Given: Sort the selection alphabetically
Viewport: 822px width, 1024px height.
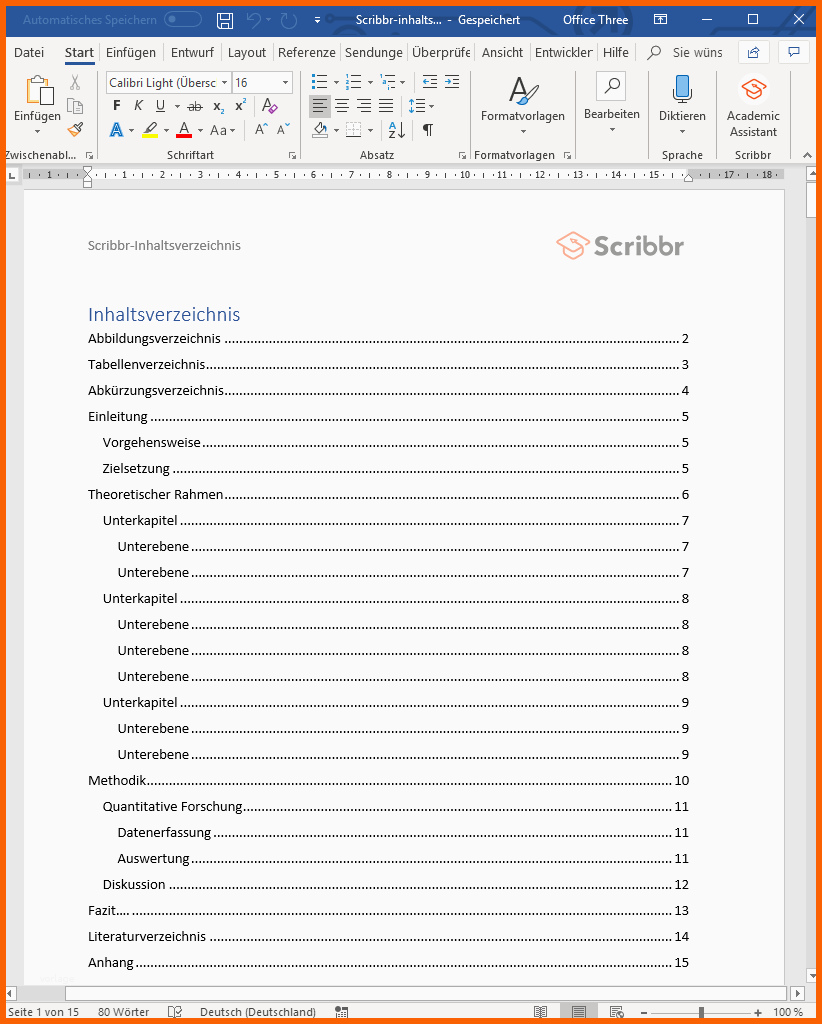Looking at the screenshot, I should 397,130.
